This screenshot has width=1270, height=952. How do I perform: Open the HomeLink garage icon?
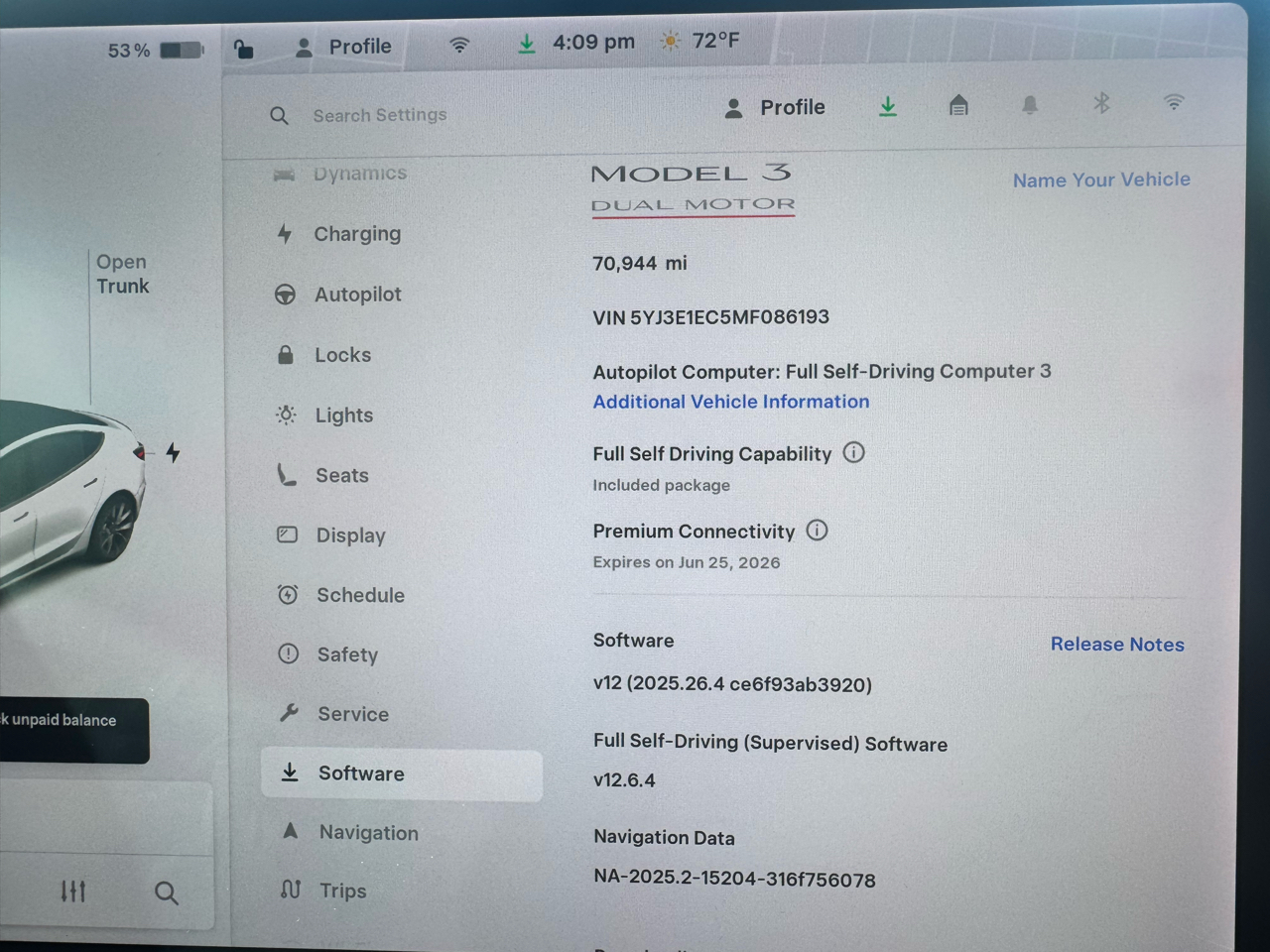point(958,105)
